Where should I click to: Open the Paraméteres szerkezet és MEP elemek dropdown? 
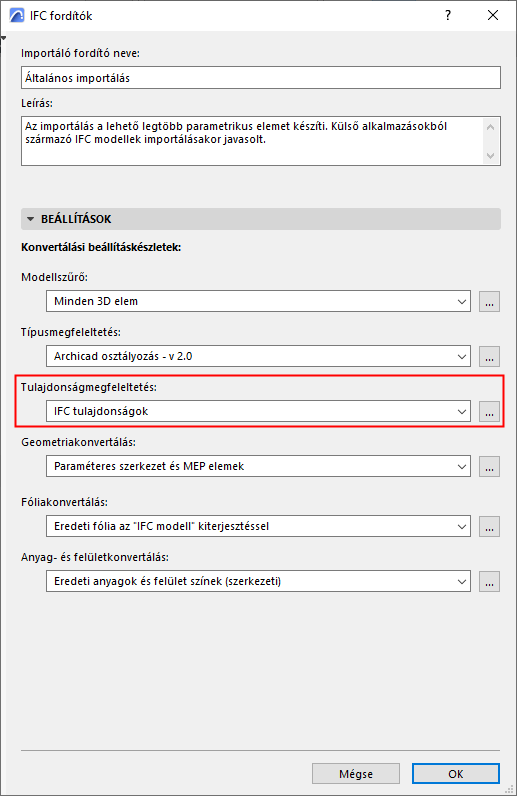(258, 467)
